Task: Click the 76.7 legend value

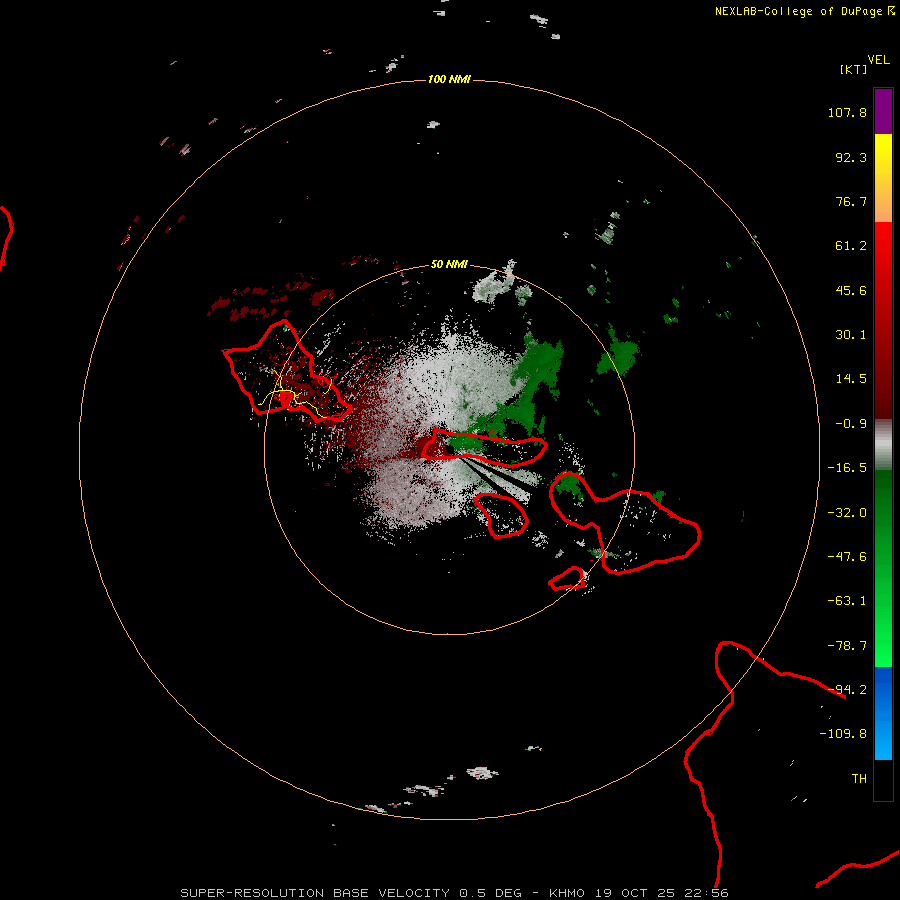Action: (851, 201)
